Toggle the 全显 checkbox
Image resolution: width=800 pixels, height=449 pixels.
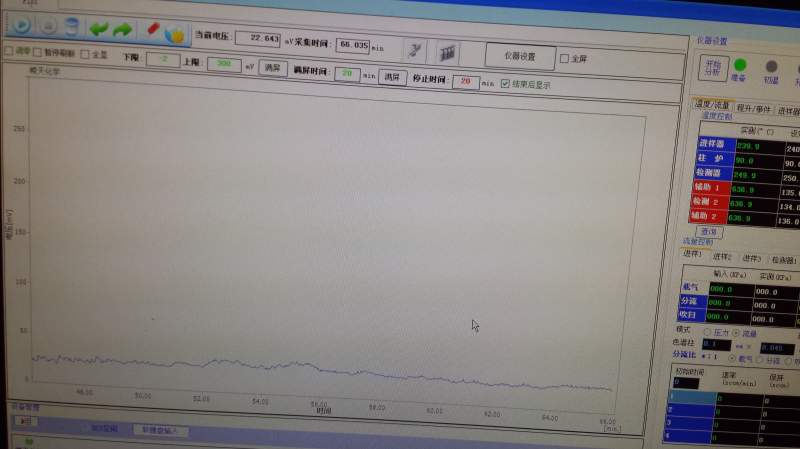coord(85,54)
